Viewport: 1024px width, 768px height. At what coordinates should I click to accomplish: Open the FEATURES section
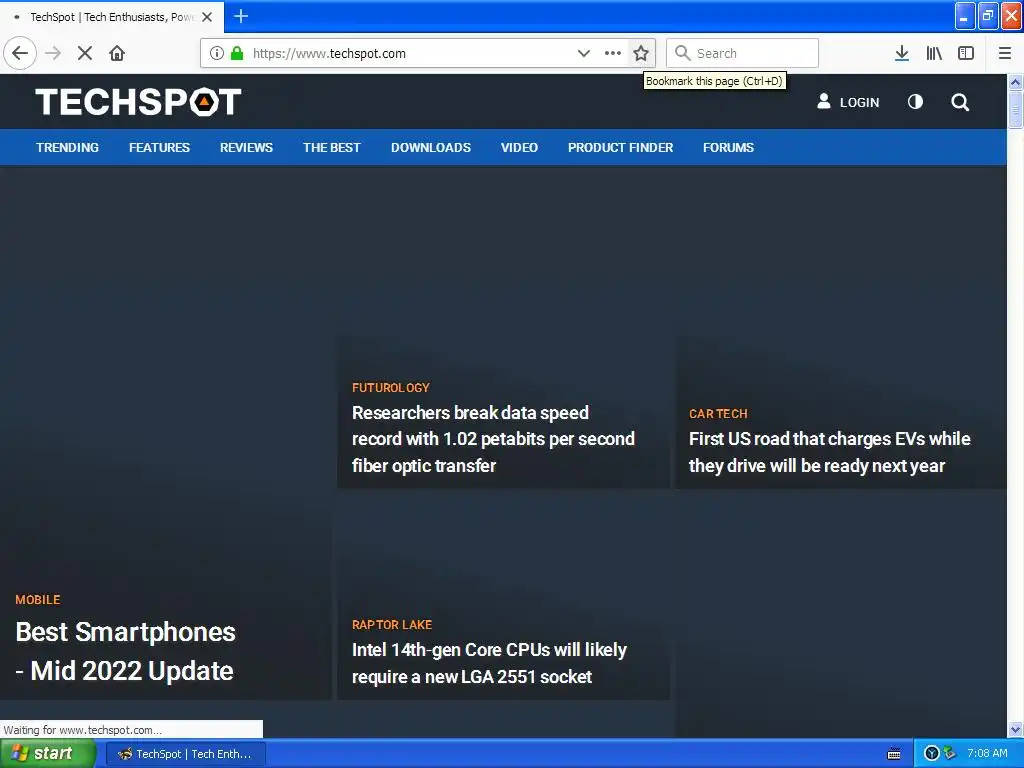[x=159, y=148]
